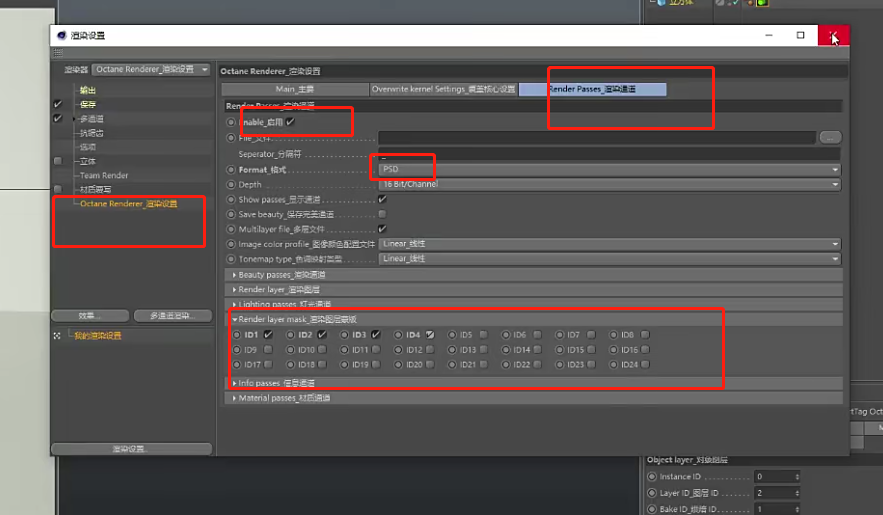The image size is (883, 515).
Task: Click the animation dot beside File_文件
Action: [231, 137]
